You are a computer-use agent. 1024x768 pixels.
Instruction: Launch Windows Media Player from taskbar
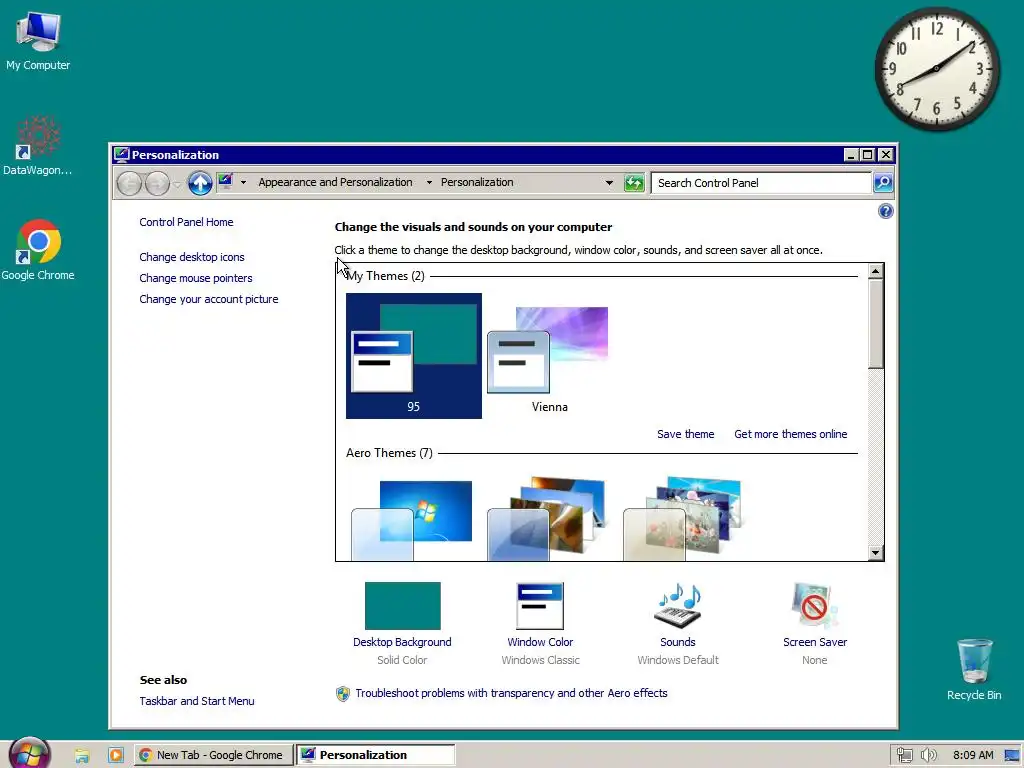coord(116,755)
